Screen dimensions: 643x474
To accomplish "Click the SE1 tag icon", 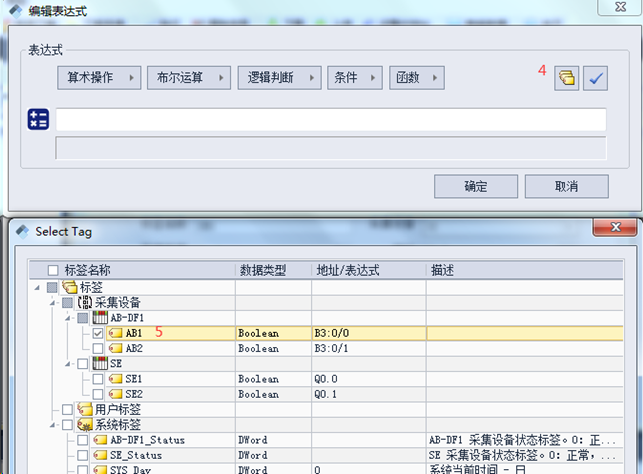I will coord(115,379).
